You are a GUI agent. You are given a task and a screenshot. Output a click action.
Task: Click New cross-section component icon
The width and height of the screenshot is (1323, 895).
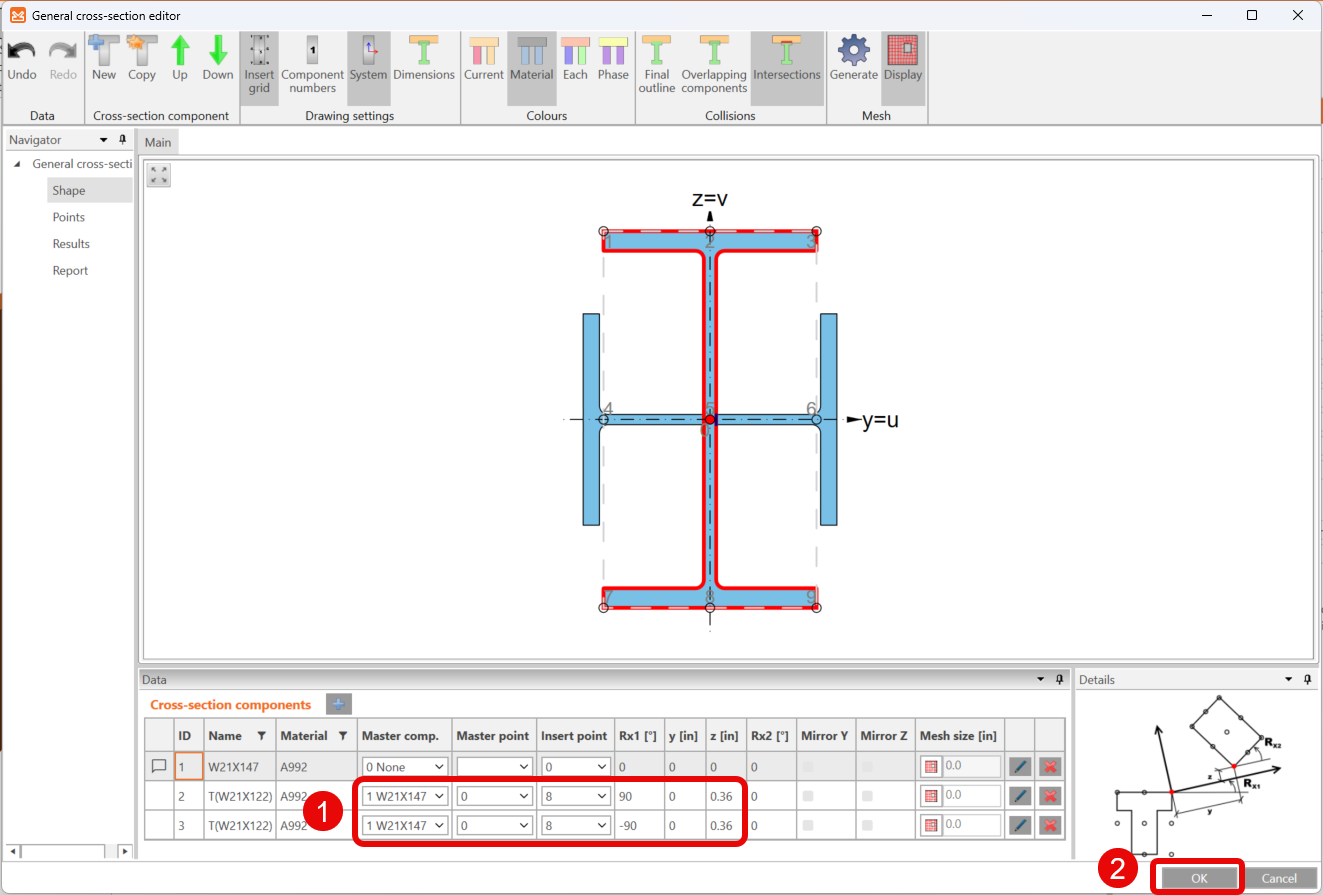click(x=103, y=58)
